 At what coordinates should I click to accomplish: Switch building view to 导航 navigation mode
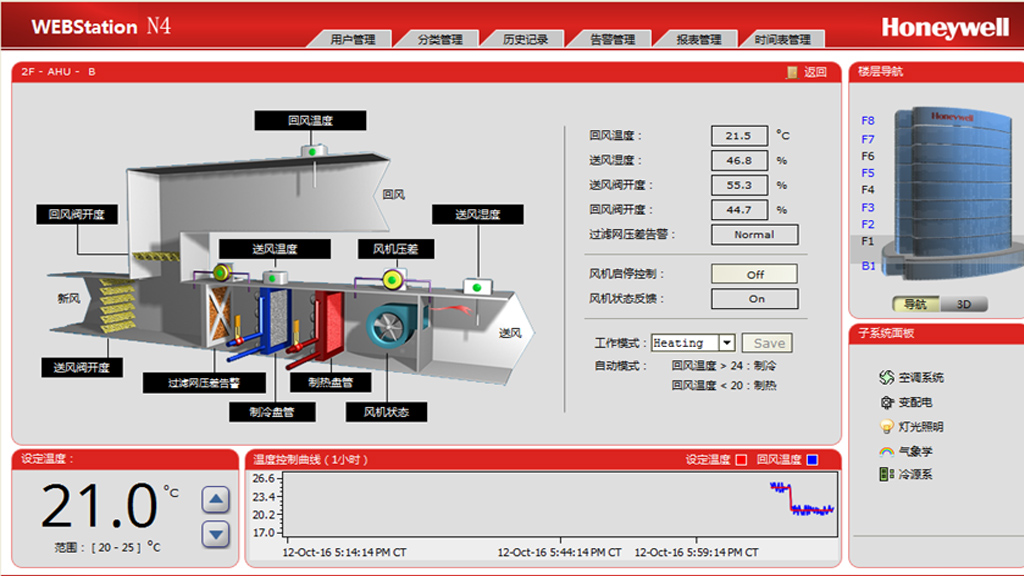coord(915,304)
